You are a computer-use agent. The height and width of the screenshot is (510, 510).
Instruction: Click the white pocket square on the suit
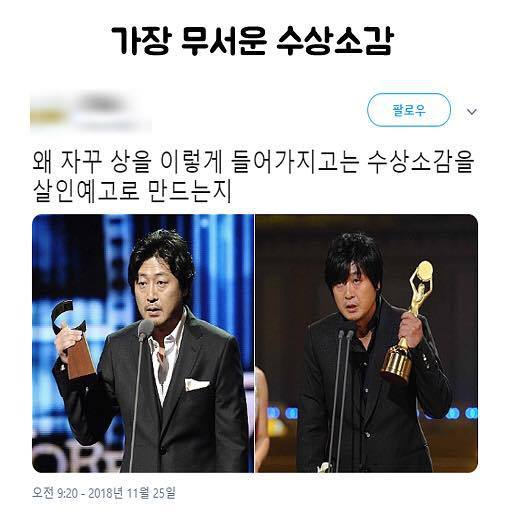197,384
